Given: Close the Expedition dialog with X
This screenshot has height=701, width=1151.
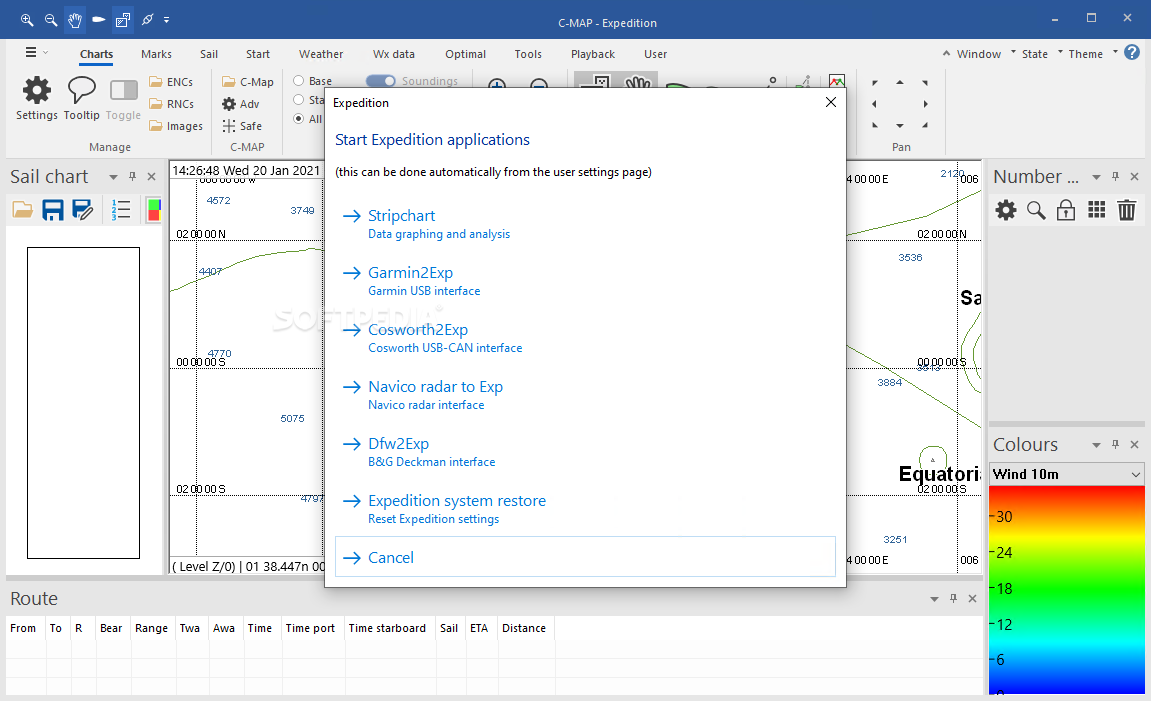Looking at the screenshot, I should (830, 102).
